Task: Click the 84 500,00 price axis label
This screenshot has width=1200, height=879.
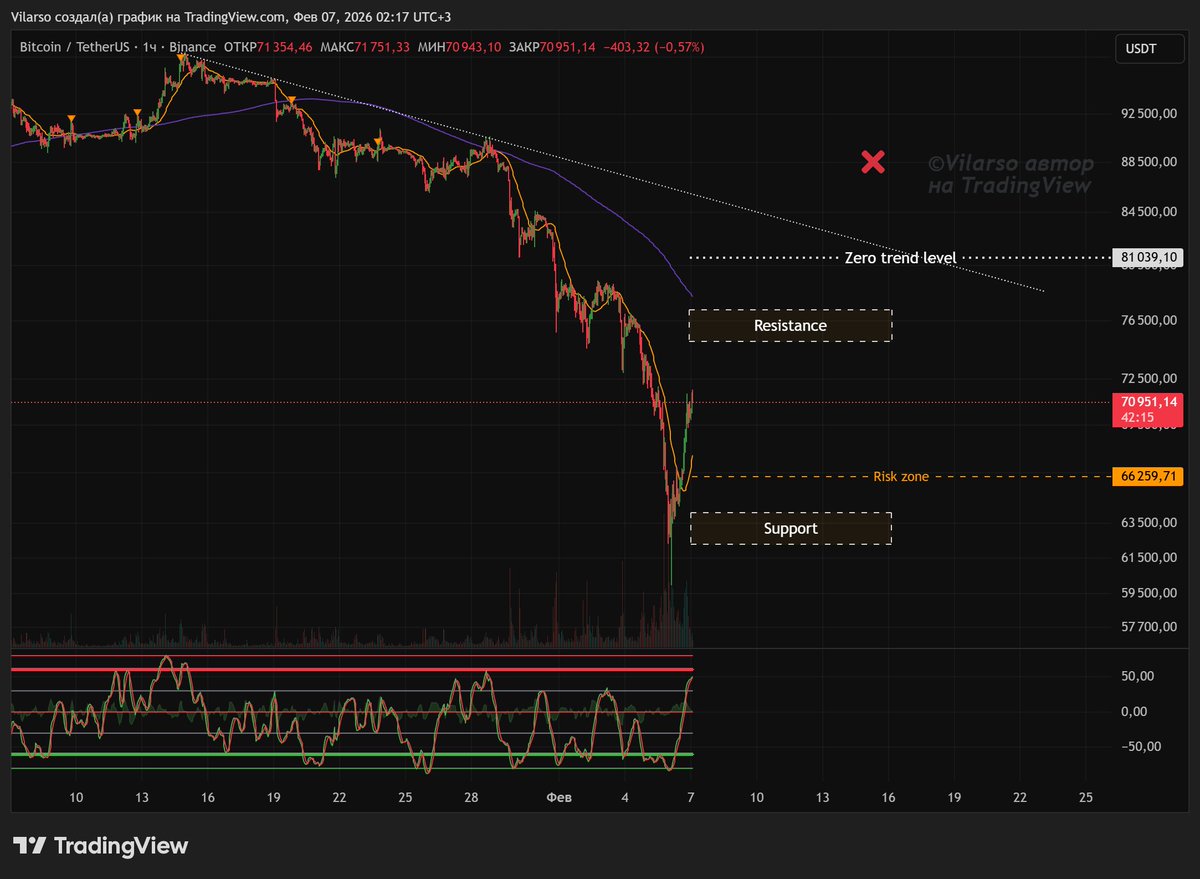Action: coord(1148,212)
